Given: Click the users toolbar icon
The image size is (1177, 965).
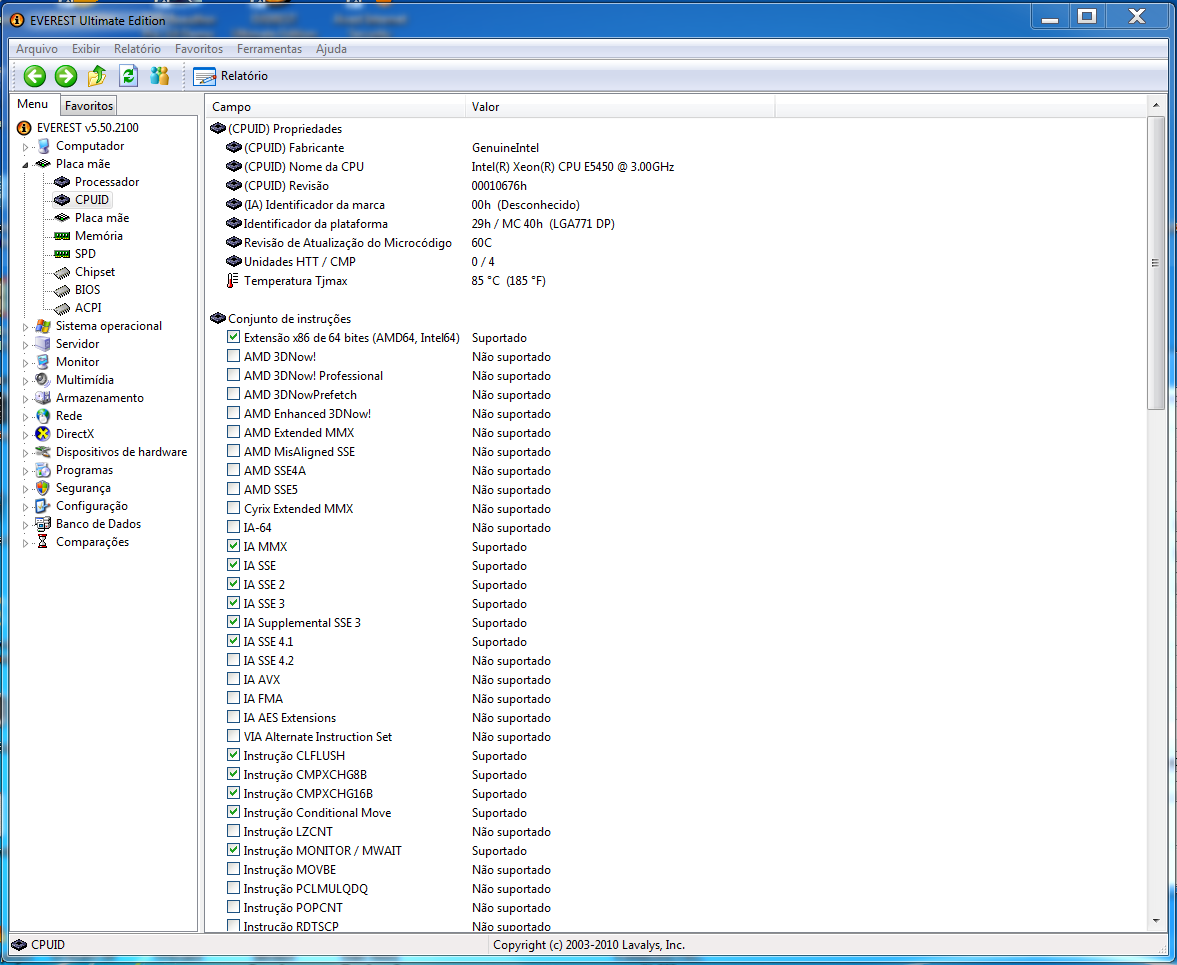Looking at the screenshot, I should [159, 76].
